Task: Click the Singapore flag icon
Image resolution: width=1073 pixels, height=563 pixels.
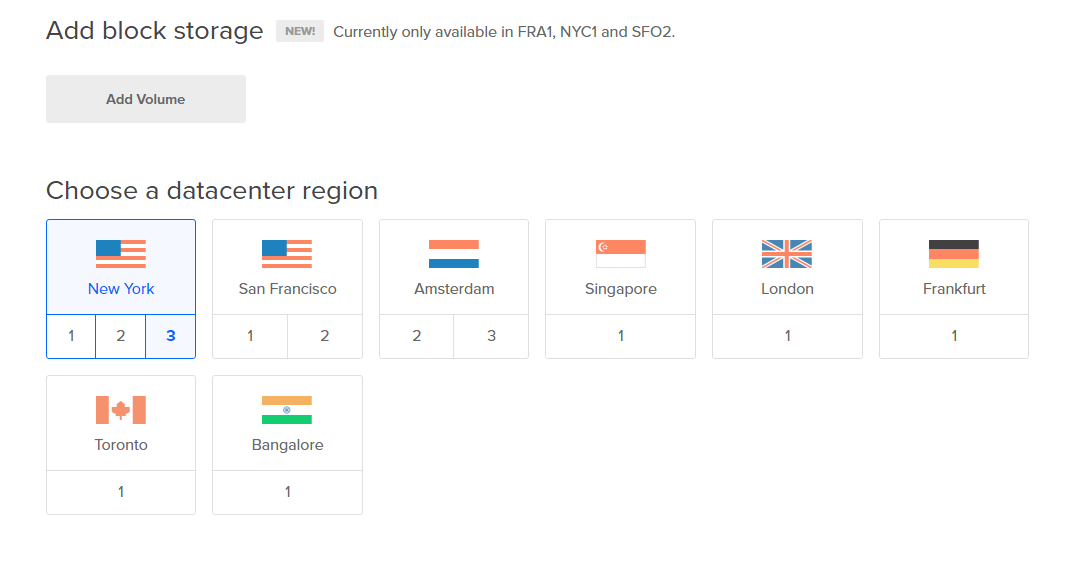Action: (x=620, y=254)
